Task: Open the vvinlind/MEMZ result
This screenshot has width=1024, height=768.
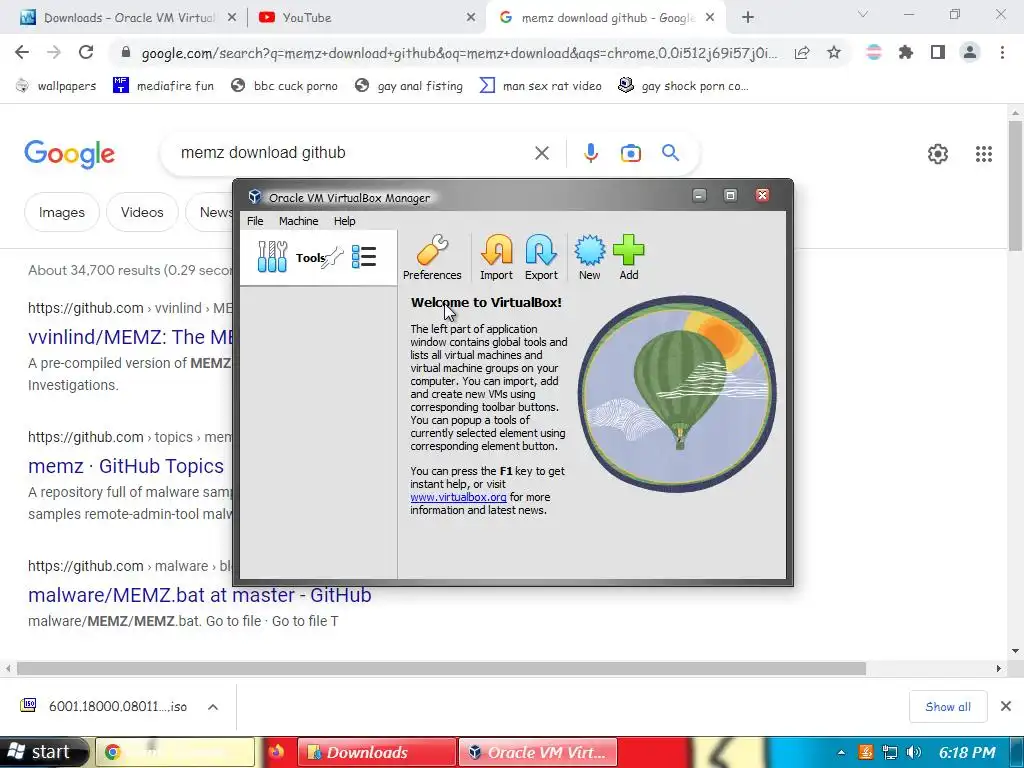Action: coord(131,337)
